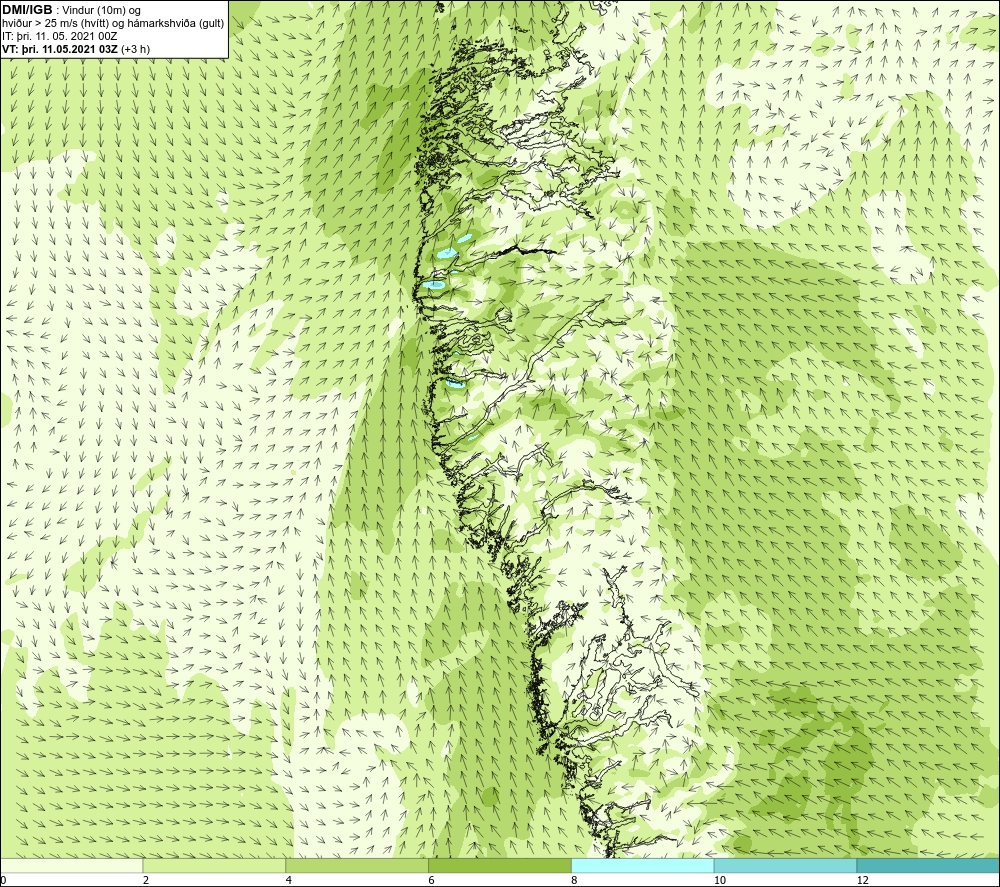Click the 6–8 m/s dark green legend band
Screen dimensions: 1000x887
[500, 865]
